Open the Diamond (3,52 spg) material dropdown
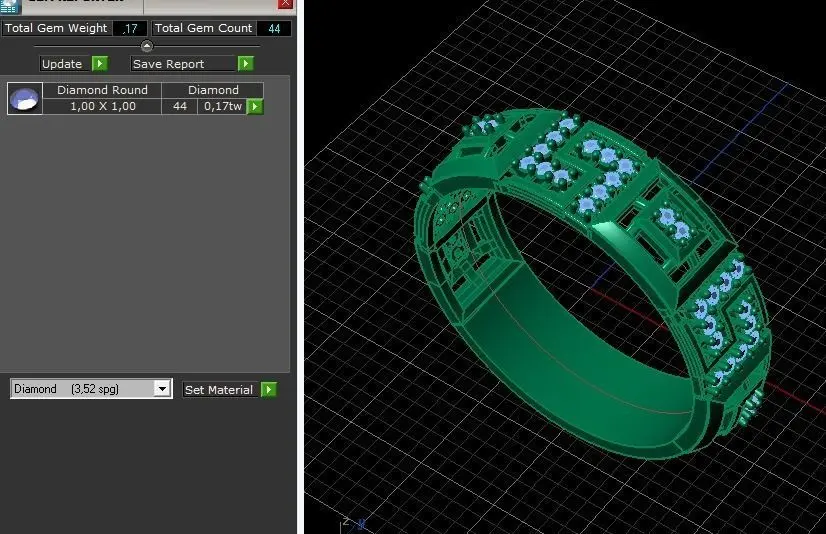This screenshot has width=826, height=534. click(x=162, y=389)
